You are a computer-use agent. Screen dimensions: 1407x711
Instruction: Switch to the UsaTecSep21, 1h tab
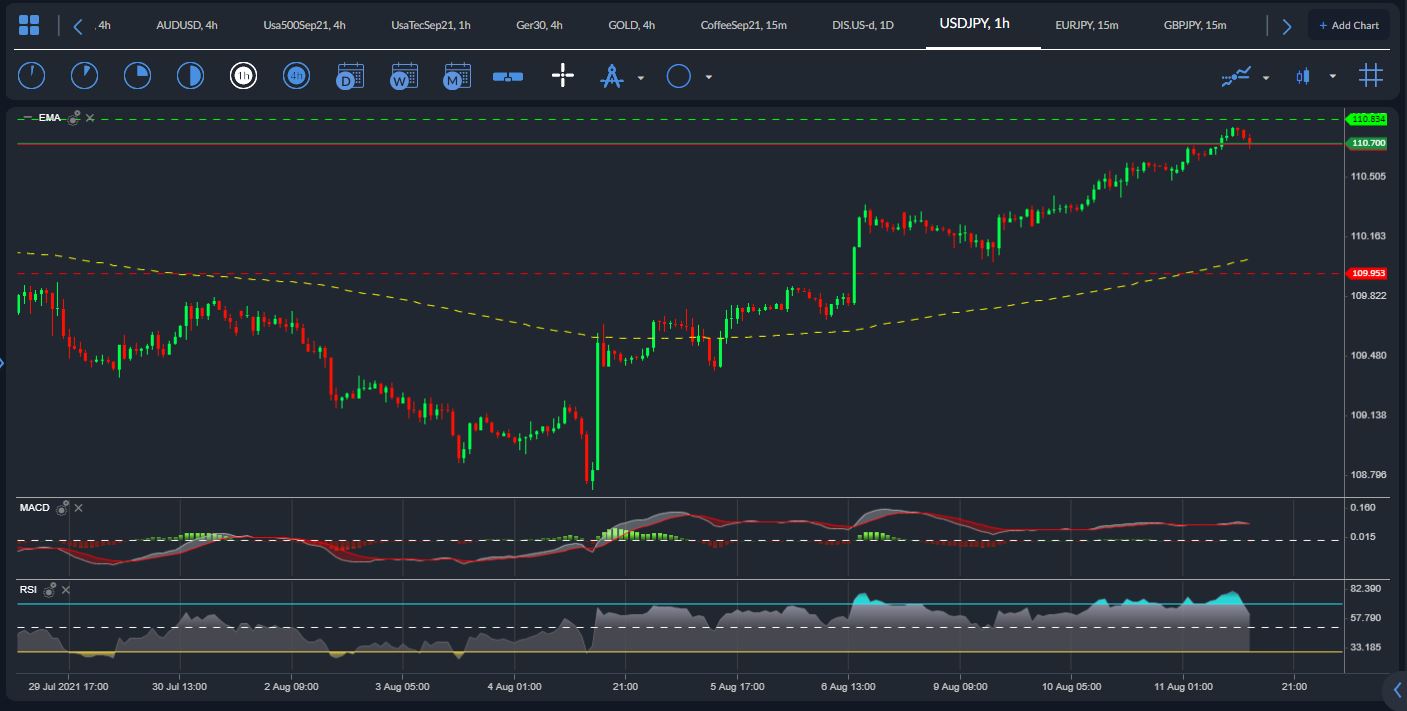tap(431, 25)
